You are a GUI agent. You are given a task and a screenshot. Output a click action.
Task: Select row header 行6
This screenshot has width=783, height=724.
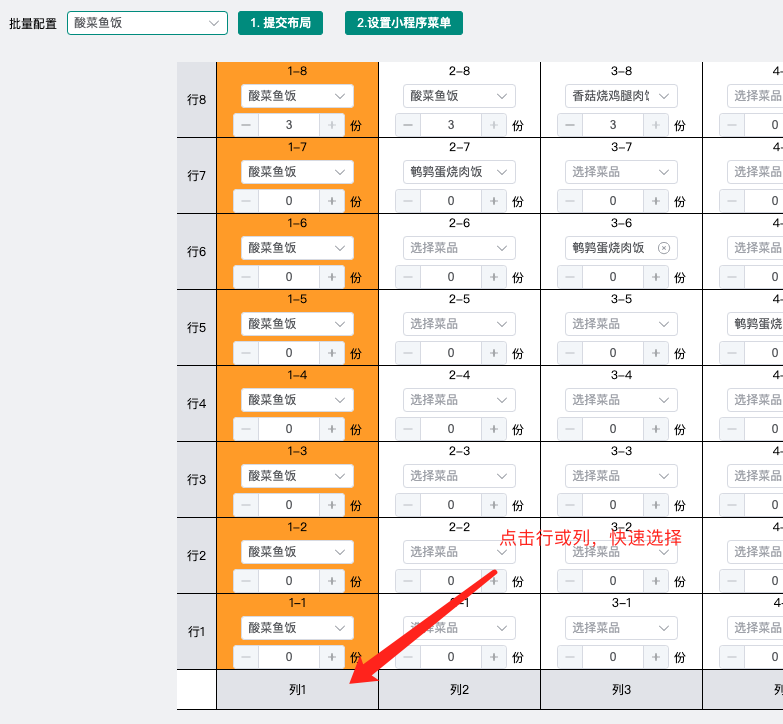197,251
